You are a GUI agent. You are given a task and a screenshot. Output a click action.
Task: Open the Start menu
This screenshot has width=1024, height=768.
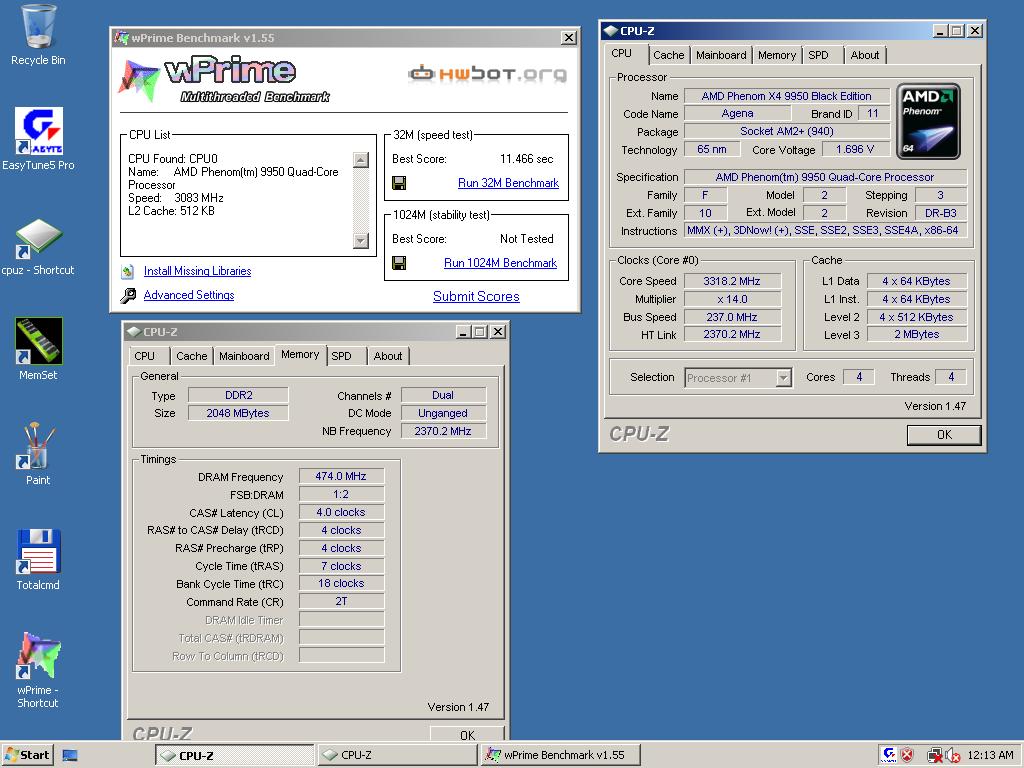[27, 756]
